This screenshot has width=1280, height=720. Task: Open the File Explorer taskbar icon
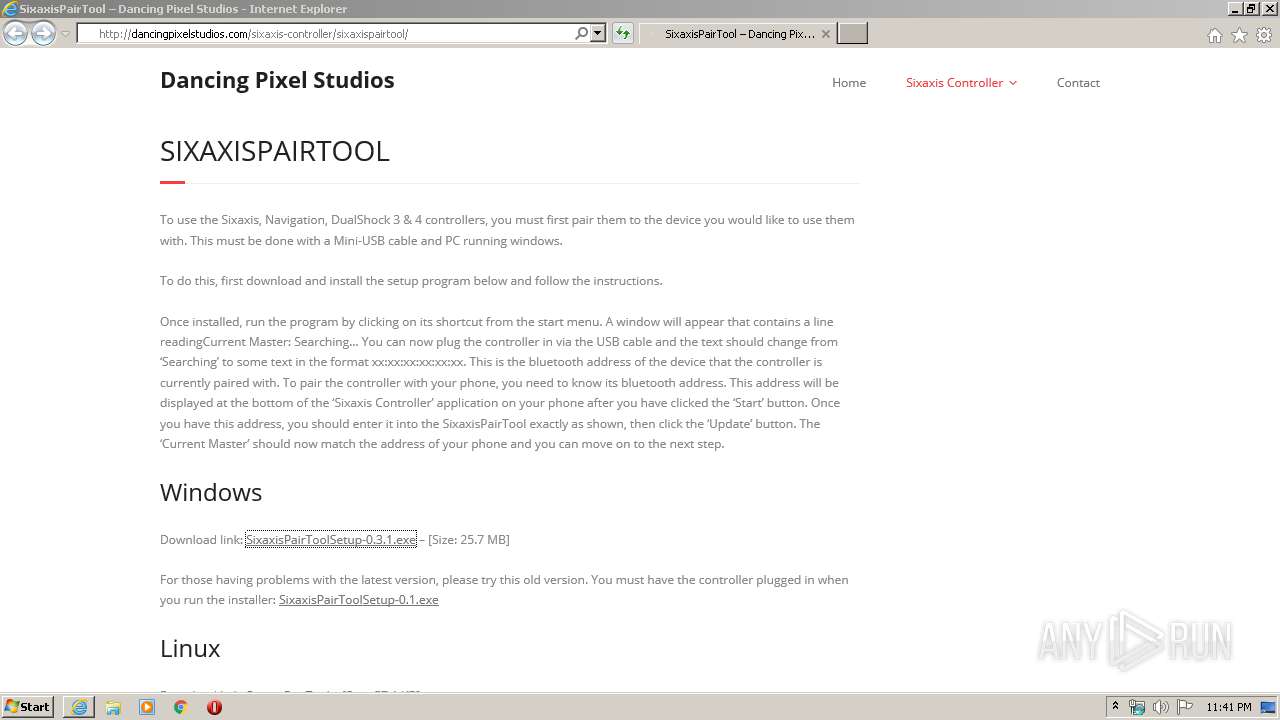113,707
